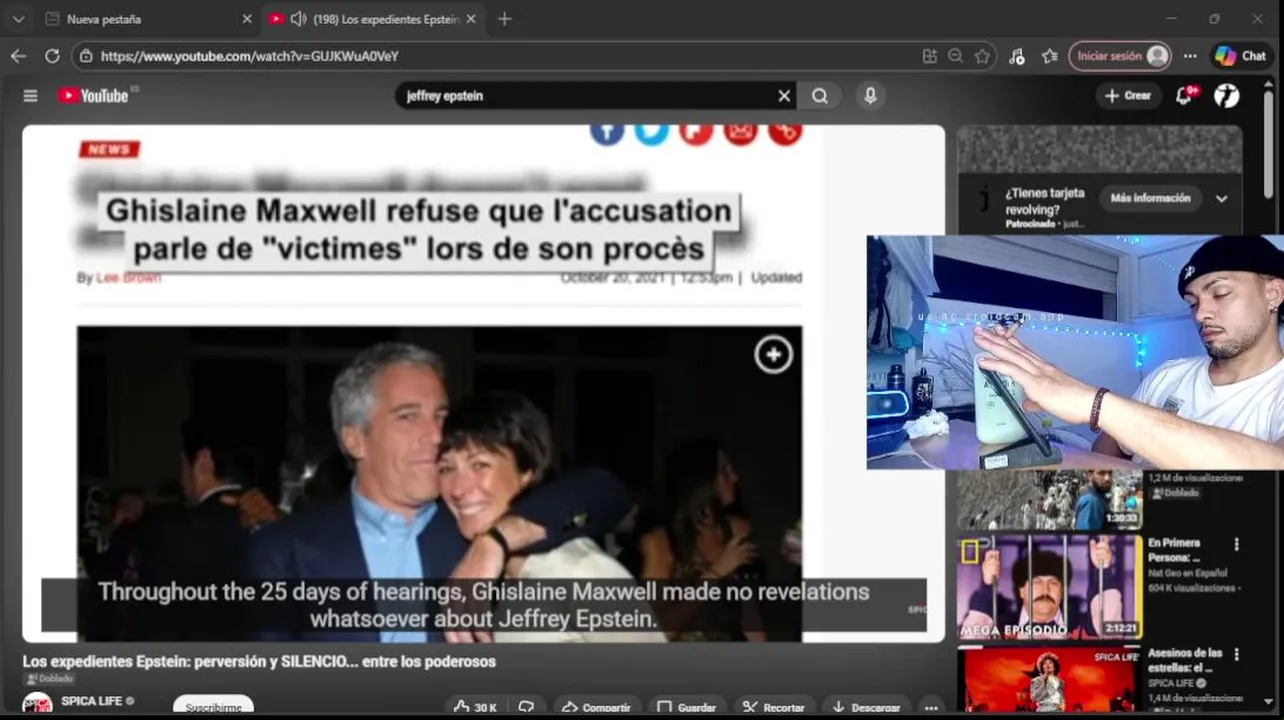The width and height of the screenshot is (1284, 720).
Task: Close the Los expedientes Epstein tab
Action: point(471,19)
